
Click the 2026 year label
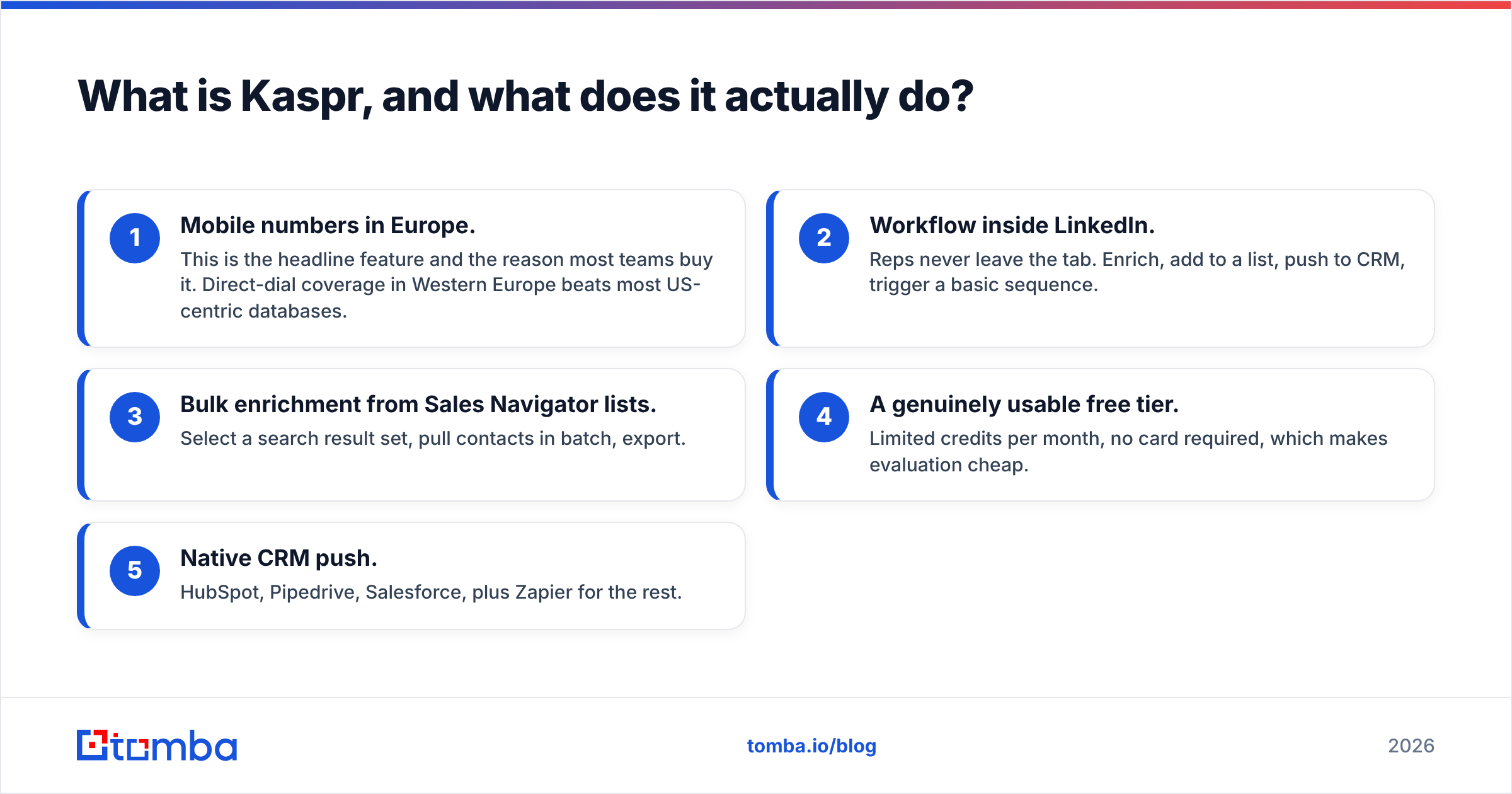coord(1411,746)
